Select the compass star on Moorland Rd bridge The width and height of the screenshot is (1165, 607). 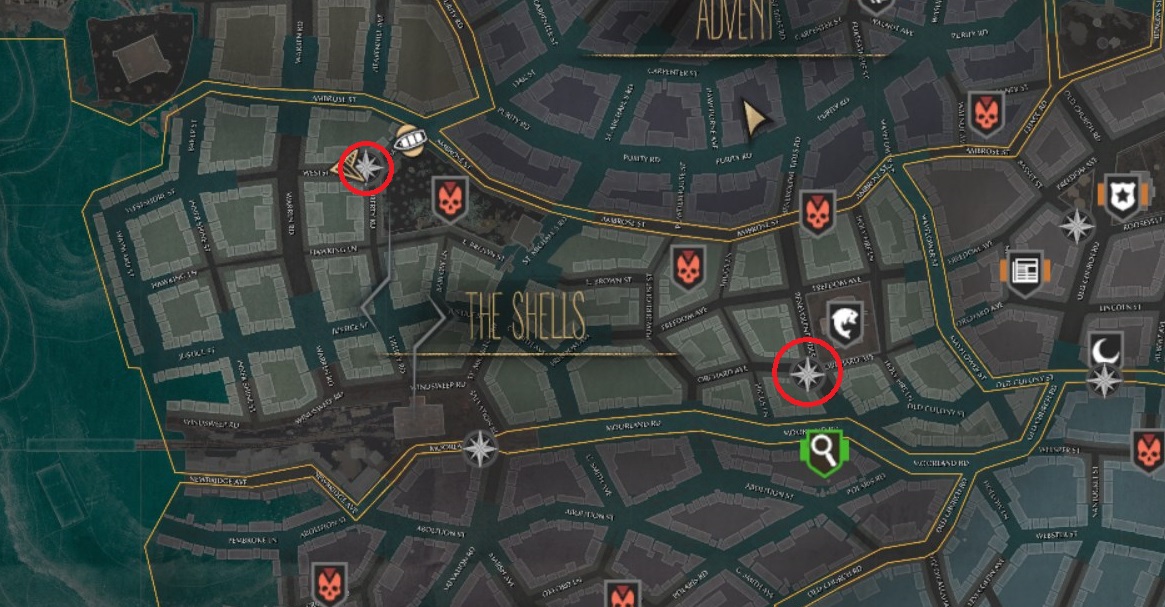point(481,449)
